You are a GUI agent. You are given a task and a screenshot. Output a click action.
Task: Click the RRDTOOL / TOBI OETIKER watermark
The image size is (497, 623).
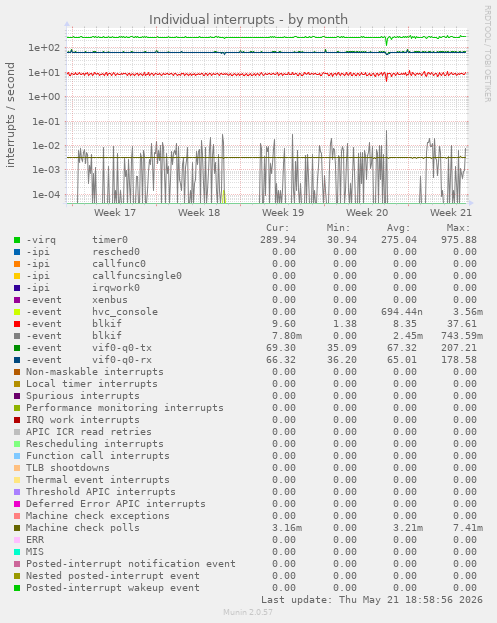tap(487, 54)
